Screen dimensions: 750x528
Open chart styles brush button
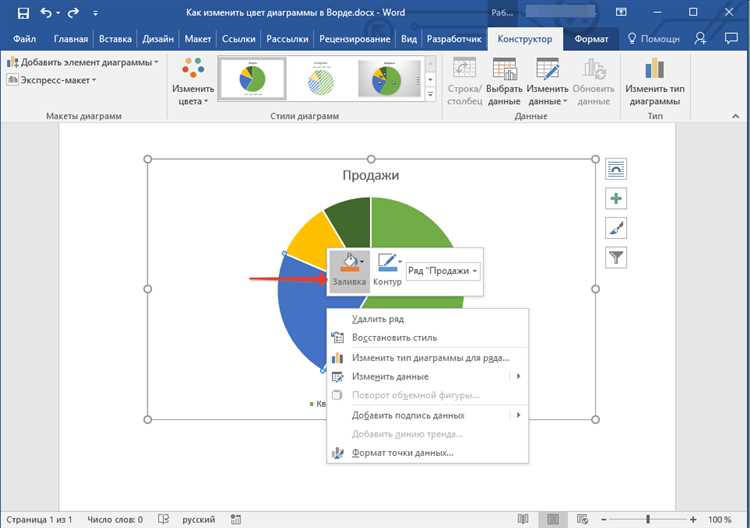tap(616, 228)
